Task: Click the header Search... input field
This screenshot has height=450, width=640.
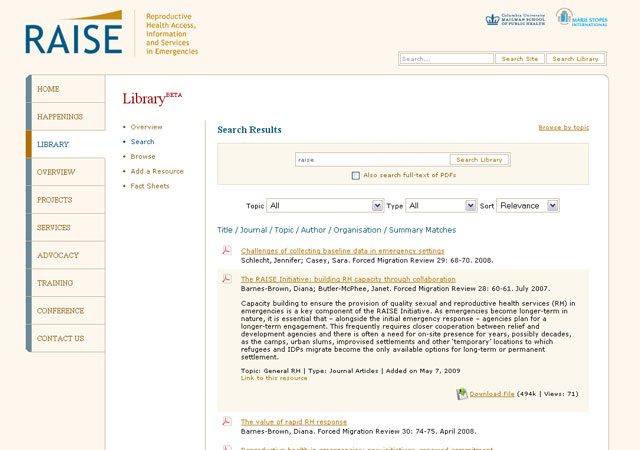Action: pos(447,59)
